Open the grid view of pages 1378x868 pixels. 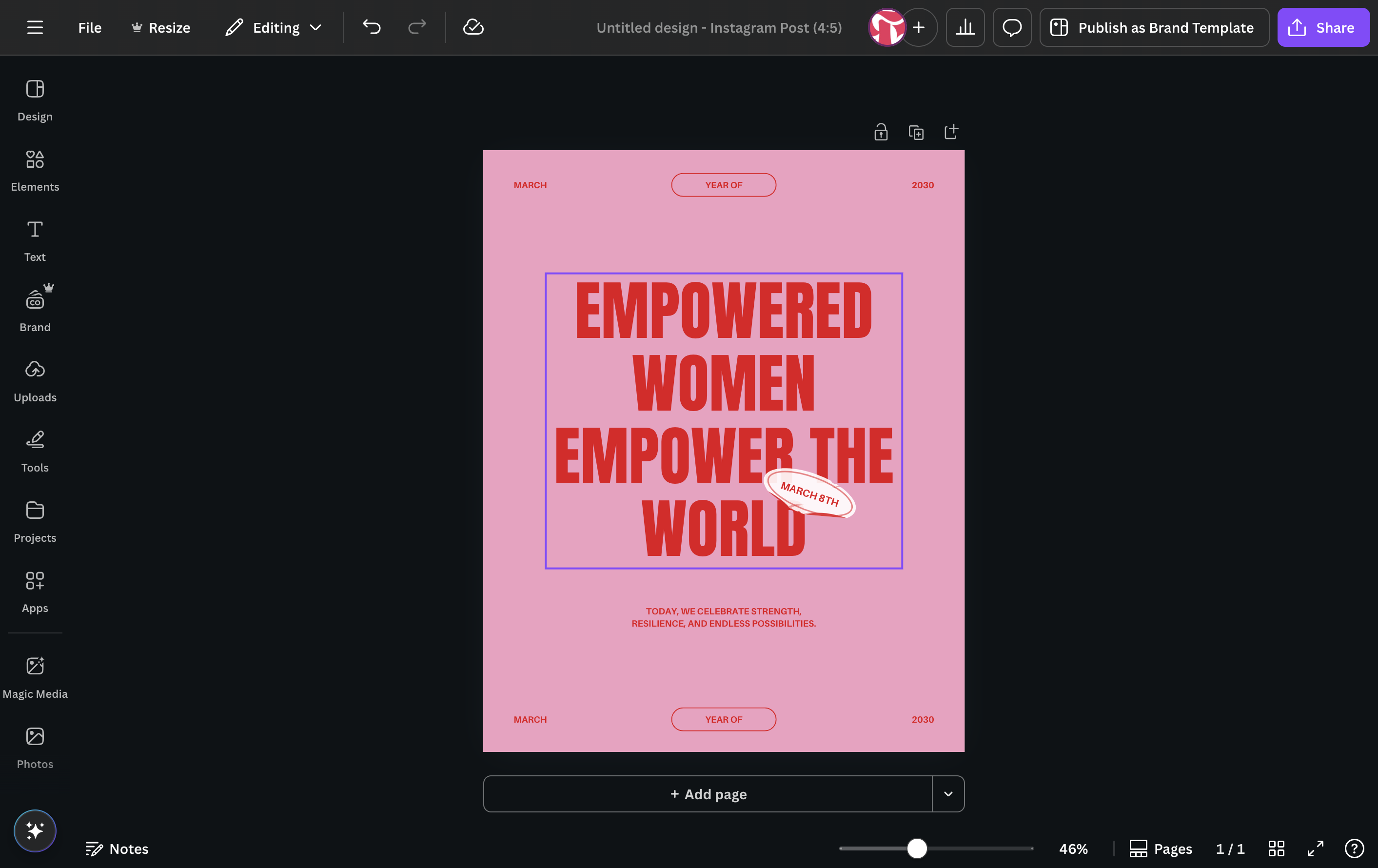pos(1276,848)
